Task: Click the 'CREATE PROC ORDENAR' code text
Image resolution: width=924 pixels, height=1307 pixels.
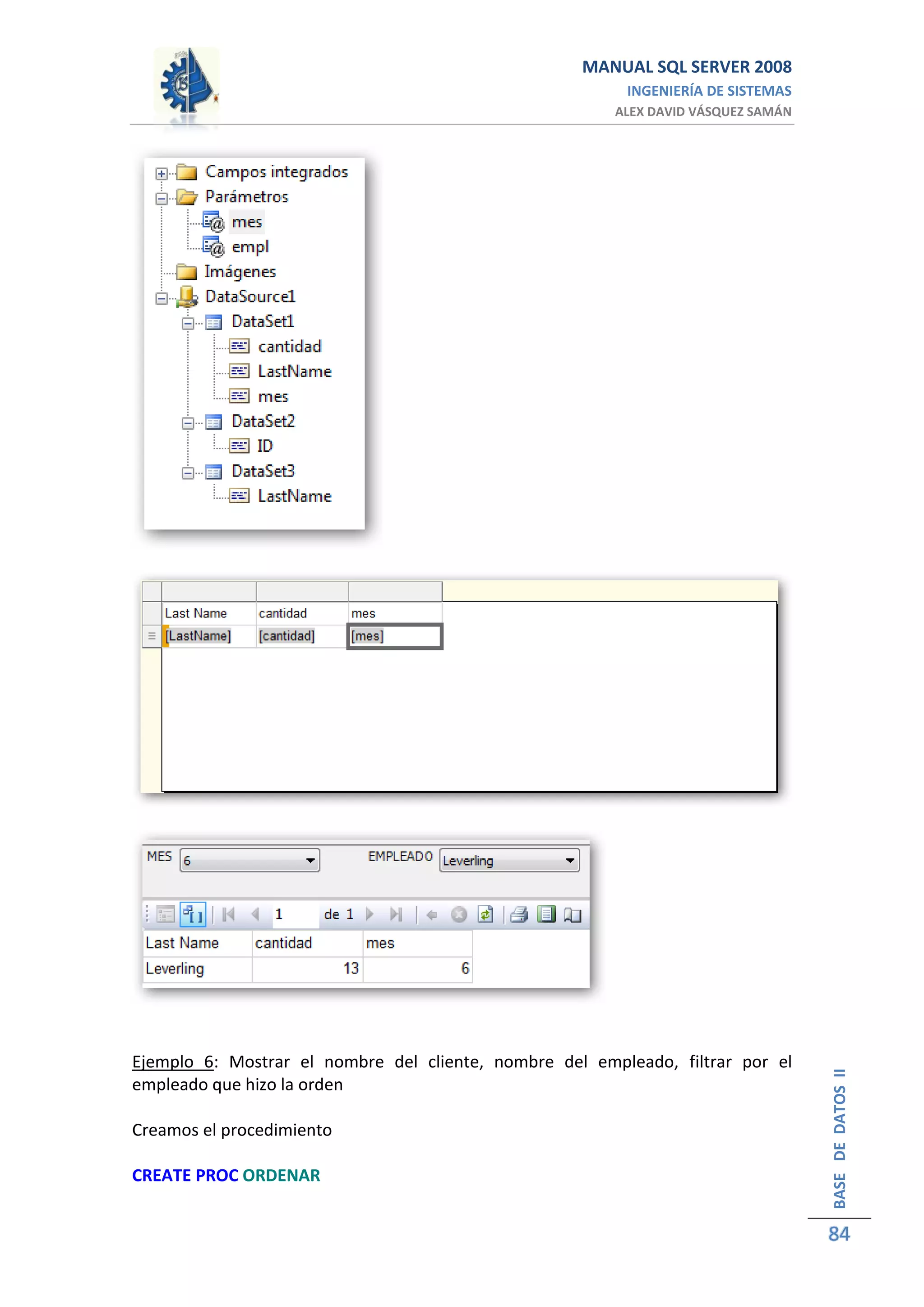Action: 226,1175
